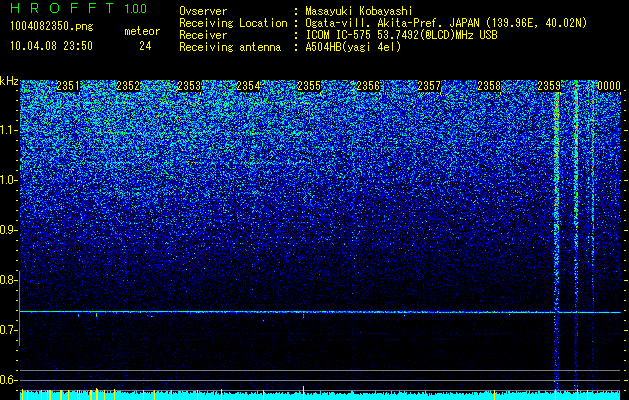This screenshot has height=400, width=629.
Task: Click the 2356 time marker
Action: (368, 86)
